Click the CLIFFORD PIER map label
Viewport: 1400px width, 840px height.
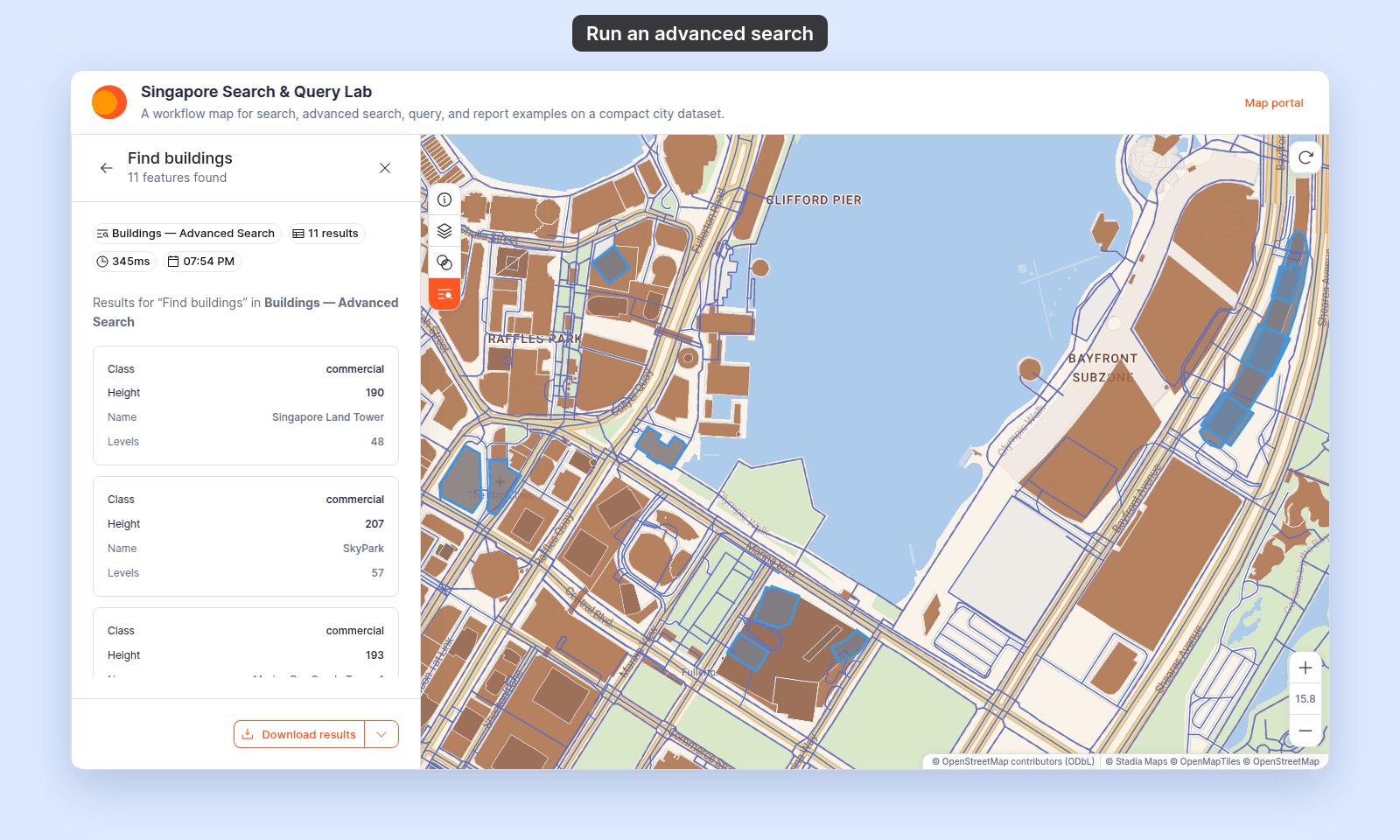(814, 200)
